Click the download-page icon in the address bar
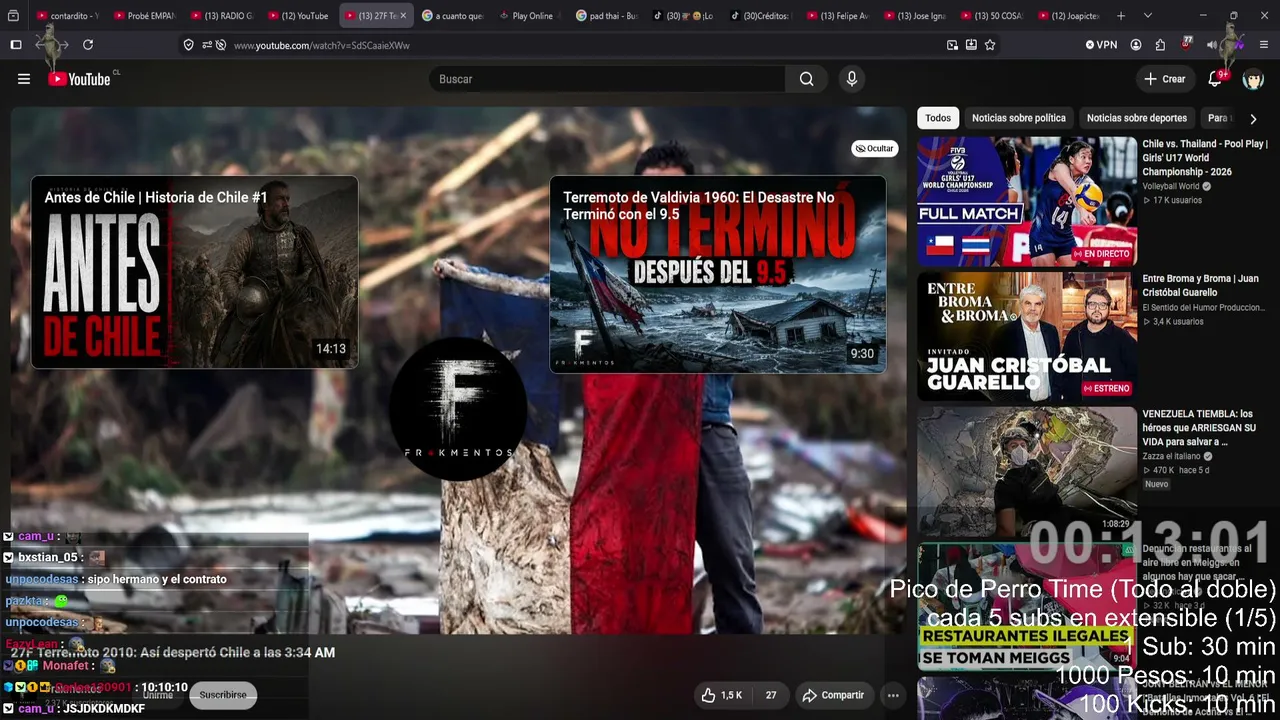This screenshot has width=1280, height=720. click(x=971, y=45)
